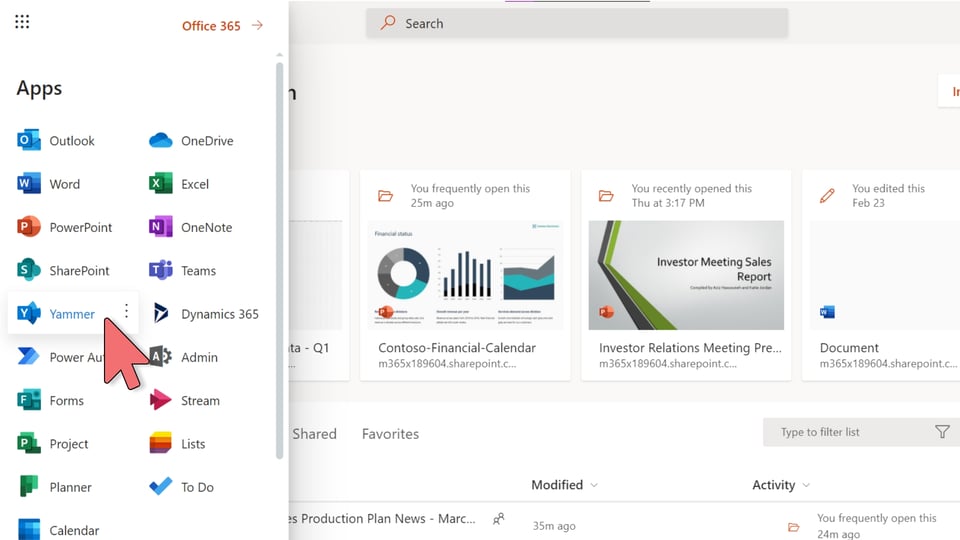This screenshot has height=540, width=960.
Task: Open the SharePoint app icon
Action: [x=28, y=270]
